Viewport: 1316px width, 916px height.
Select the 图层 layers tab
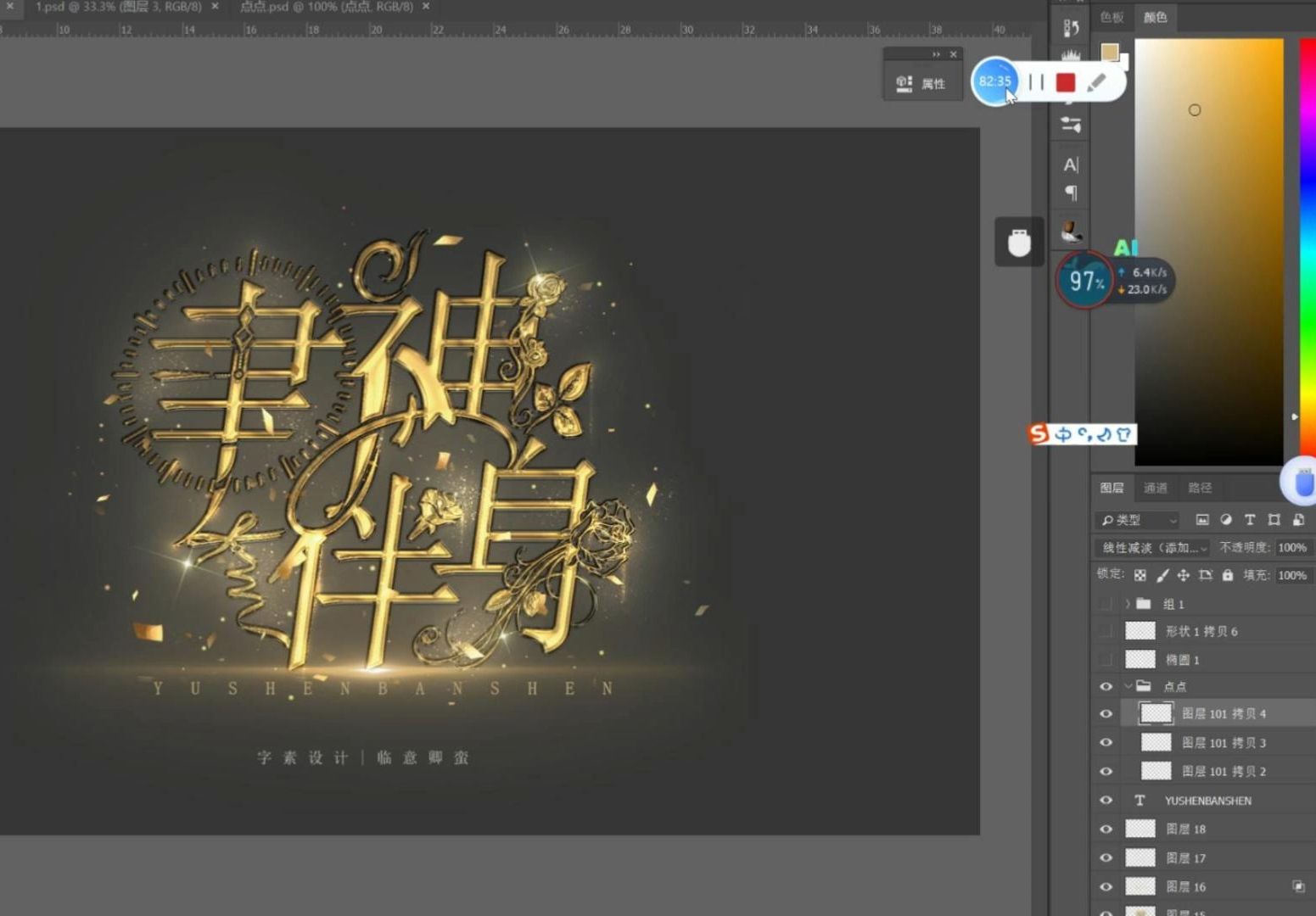point(1112,488)
